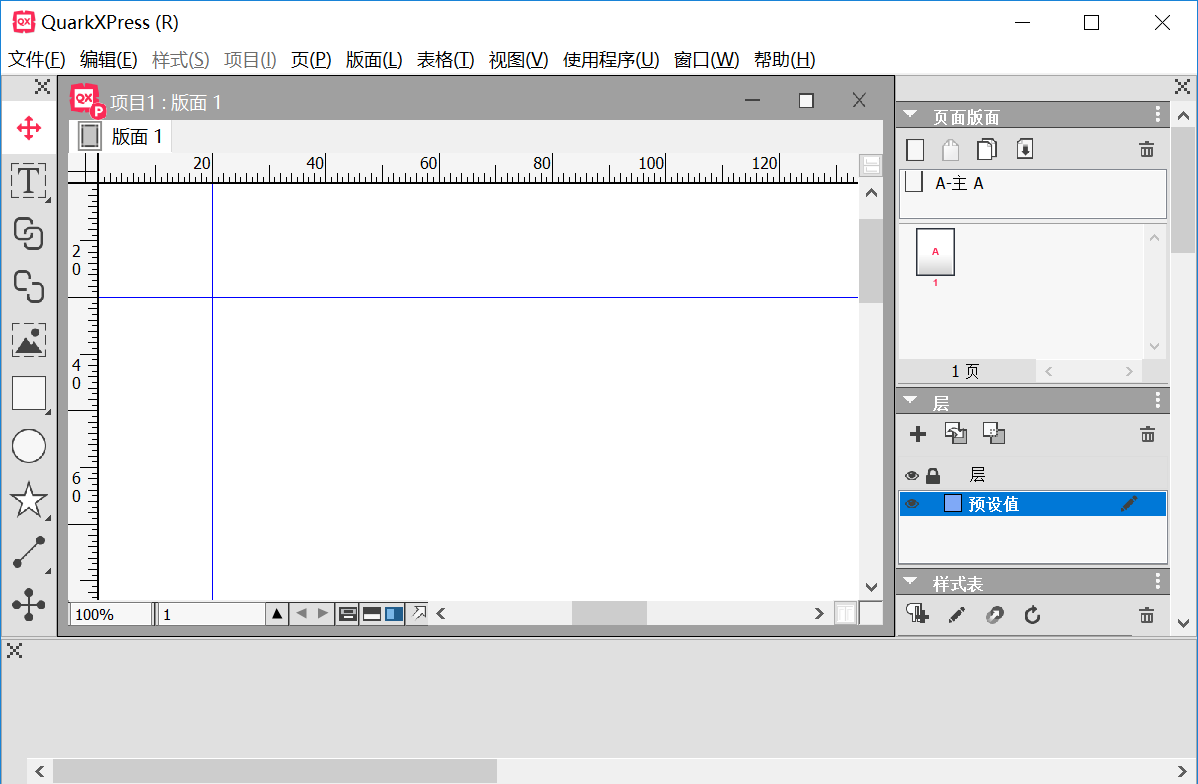1198x784 pixels.
Task: Click the blank single page icon in 页面版面
Action: [915, 150]
